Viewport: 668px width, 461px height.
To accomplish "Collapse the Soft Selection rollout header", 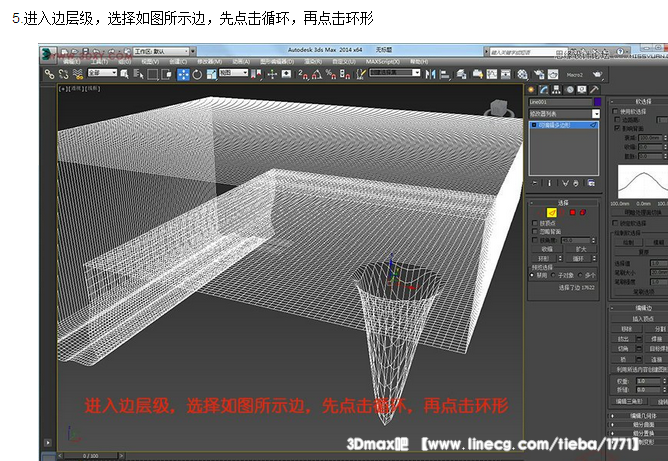I will (x=638, y=101).
